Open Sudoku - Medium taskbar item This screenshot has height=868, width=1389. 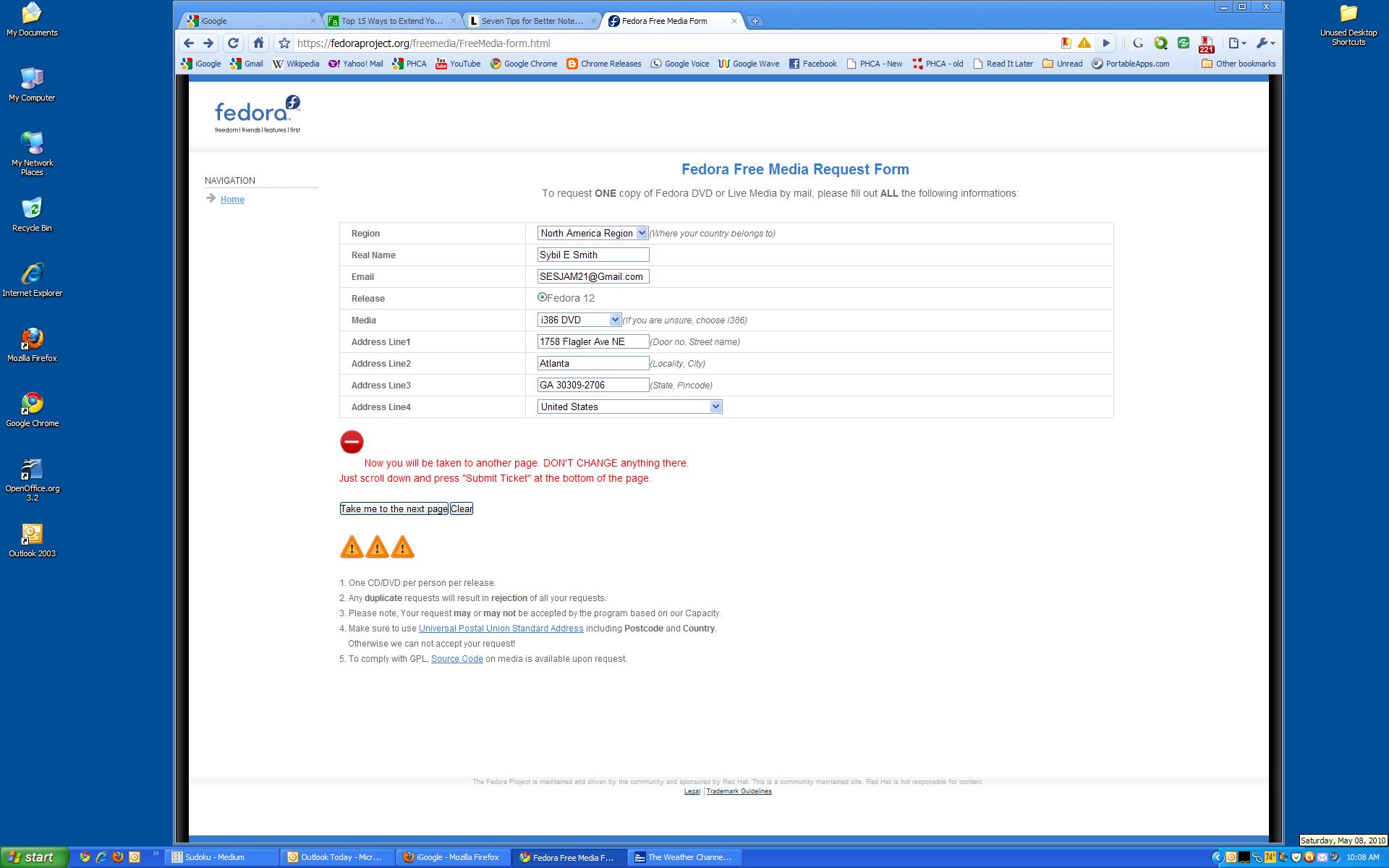pyautogui.click(x=222, y=857)
